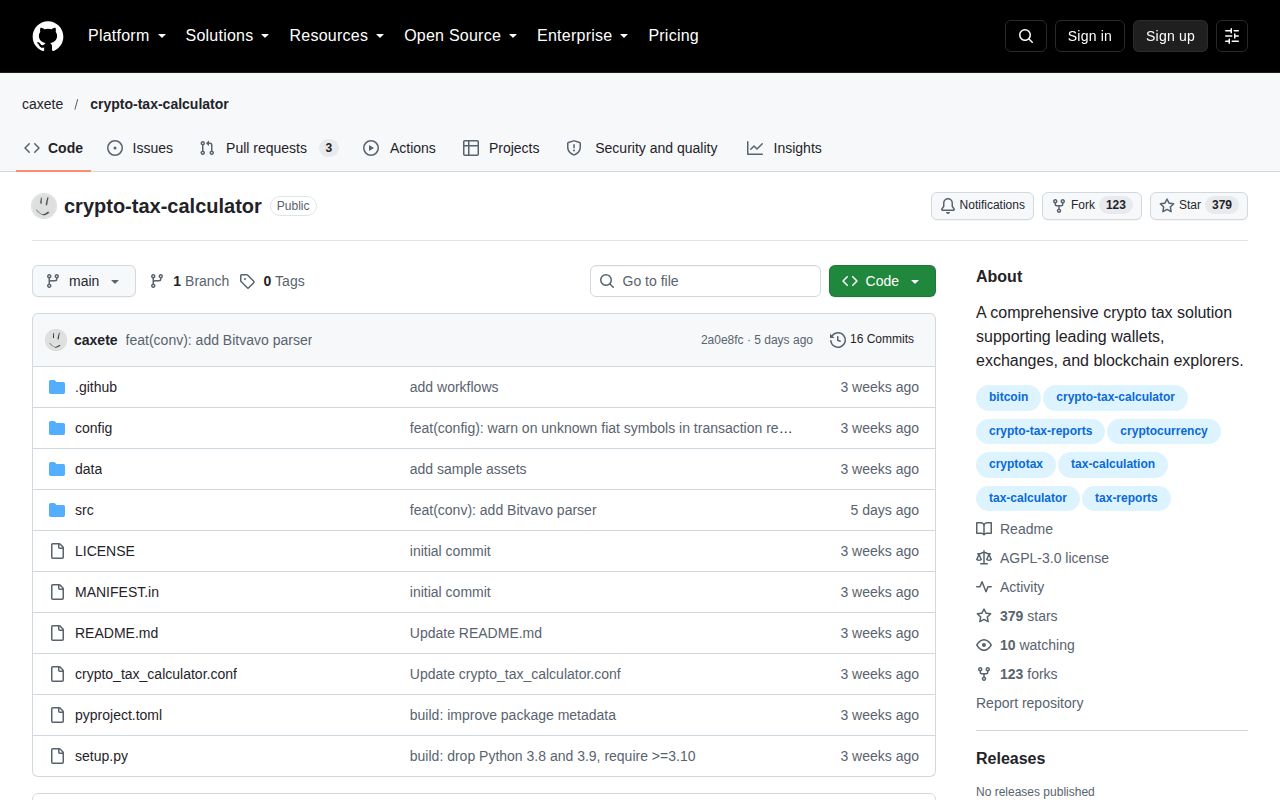
Task: Expand the Open Source header menu
Action: 461,36
